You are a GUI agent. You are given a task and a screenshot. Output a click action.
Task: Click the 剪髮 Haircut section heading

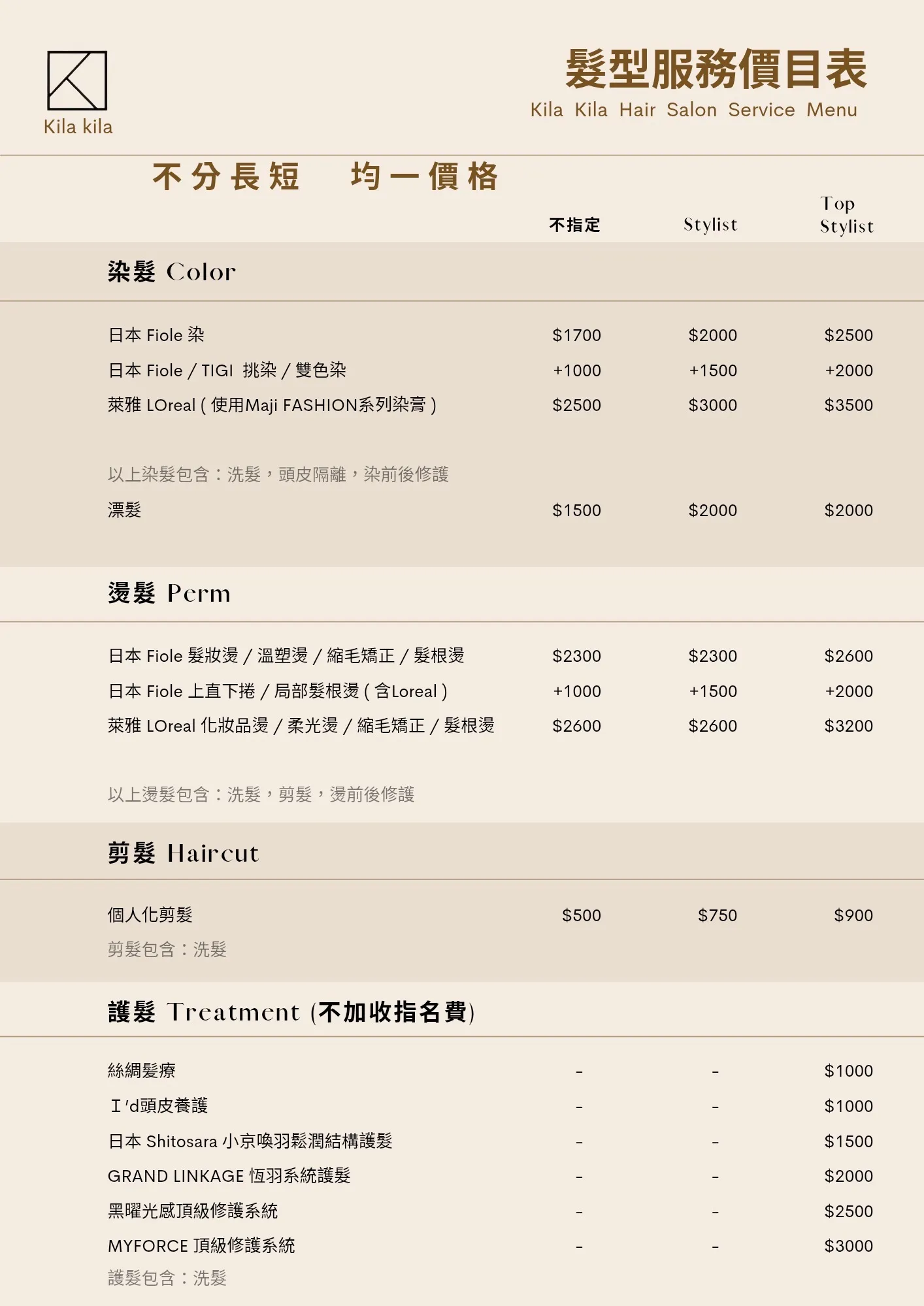point(183,853)
